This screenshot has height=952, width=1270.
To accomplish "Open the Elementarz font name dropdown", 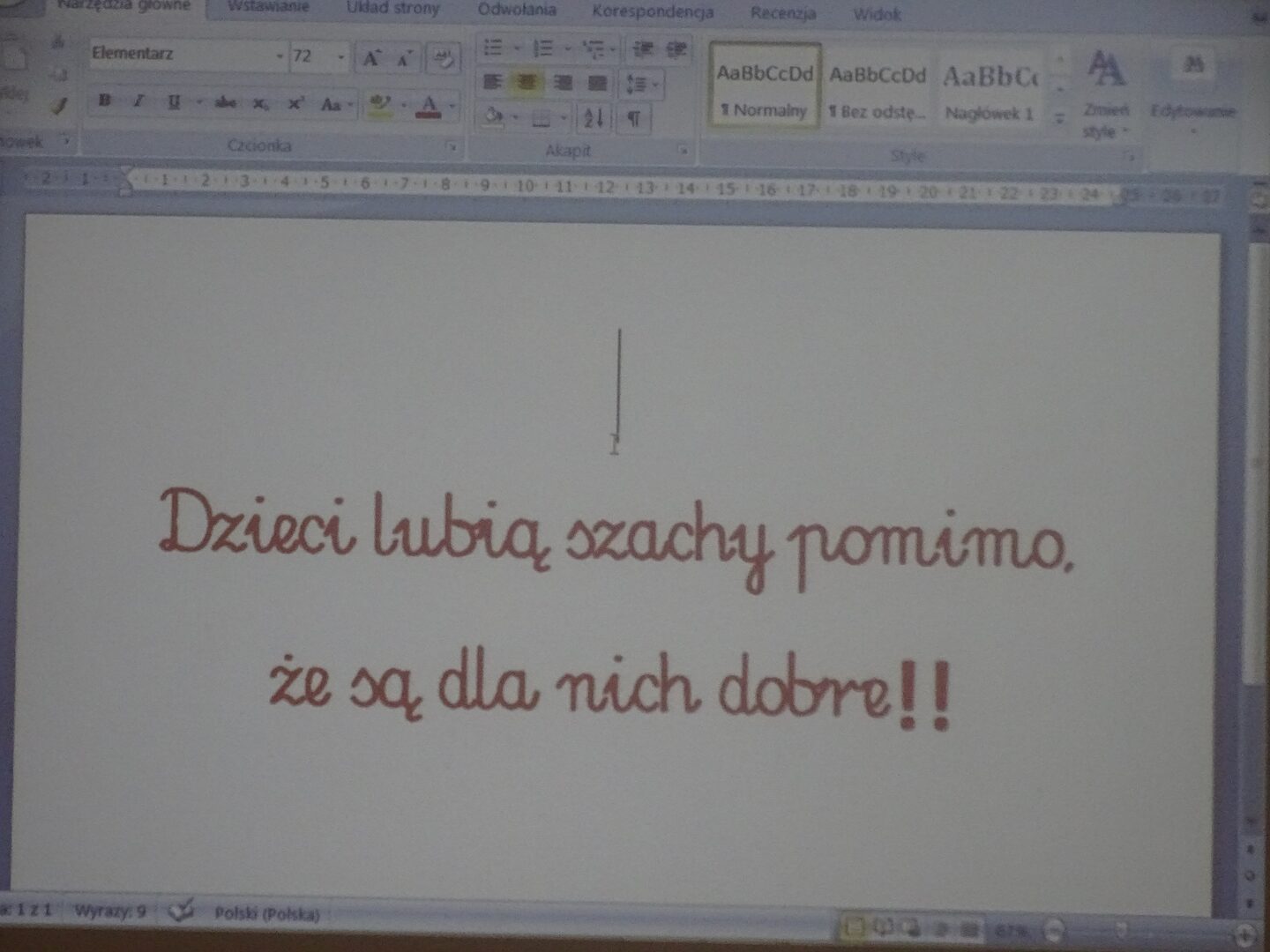I will 280,56.
